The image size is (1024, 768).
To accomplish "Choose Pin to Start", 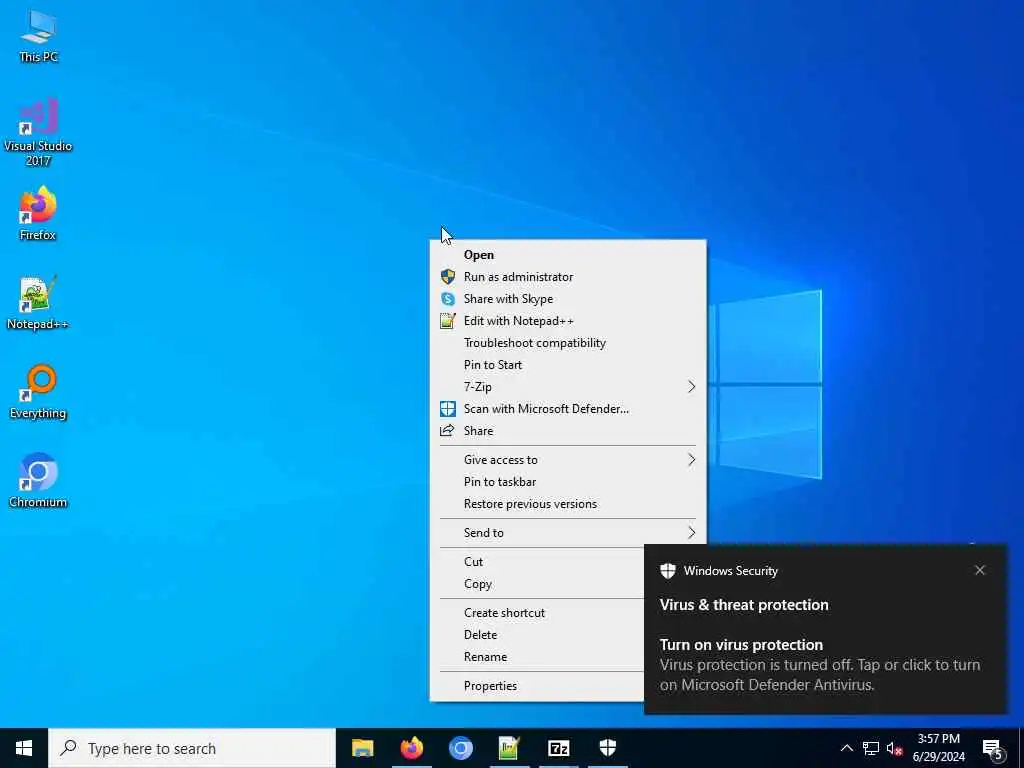I will [568, 365].
